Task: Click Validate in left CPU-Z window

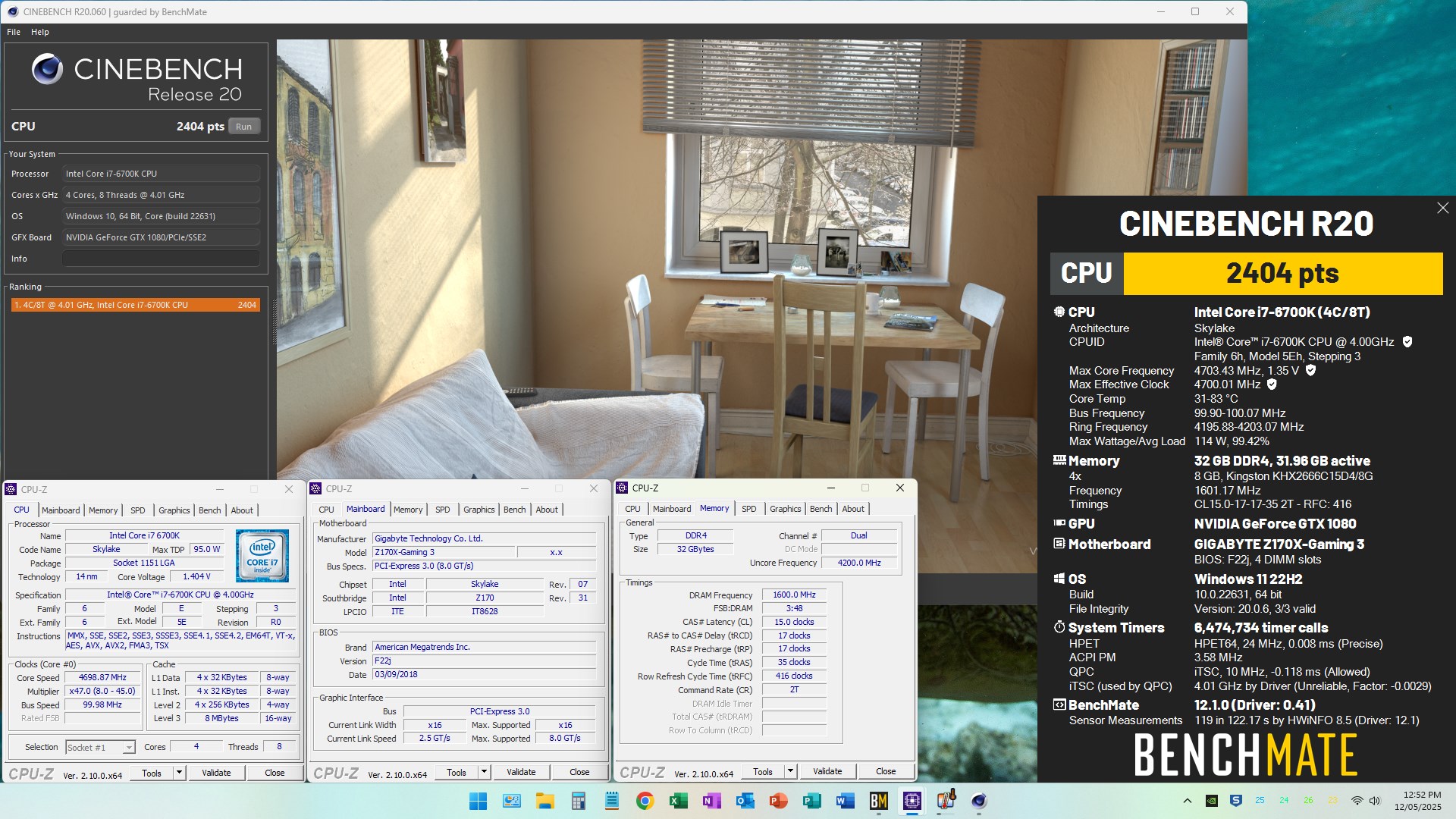Action: [216, 773]
